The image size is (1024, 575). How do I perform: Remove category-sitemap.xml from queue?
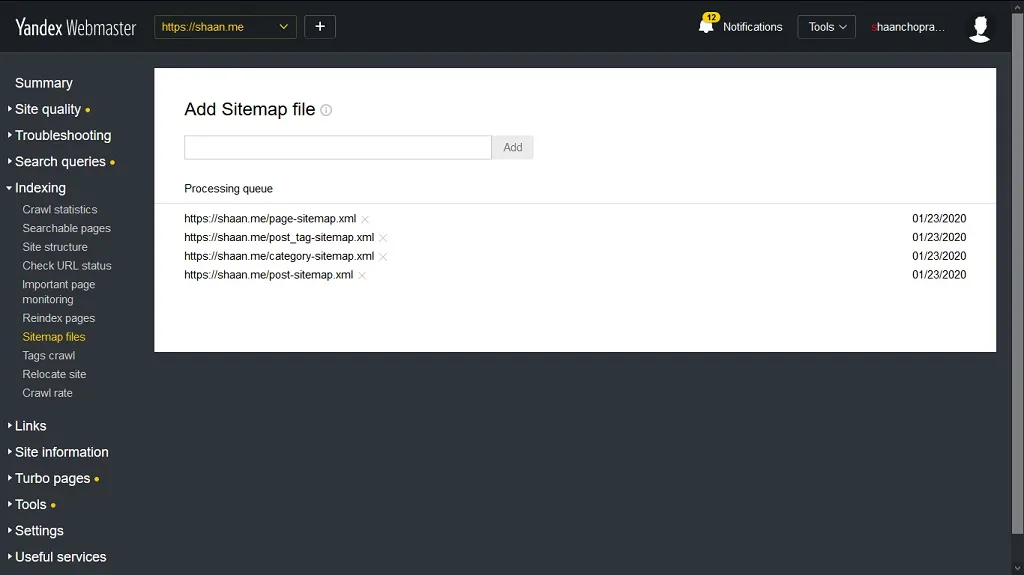[x=383, y=257]
